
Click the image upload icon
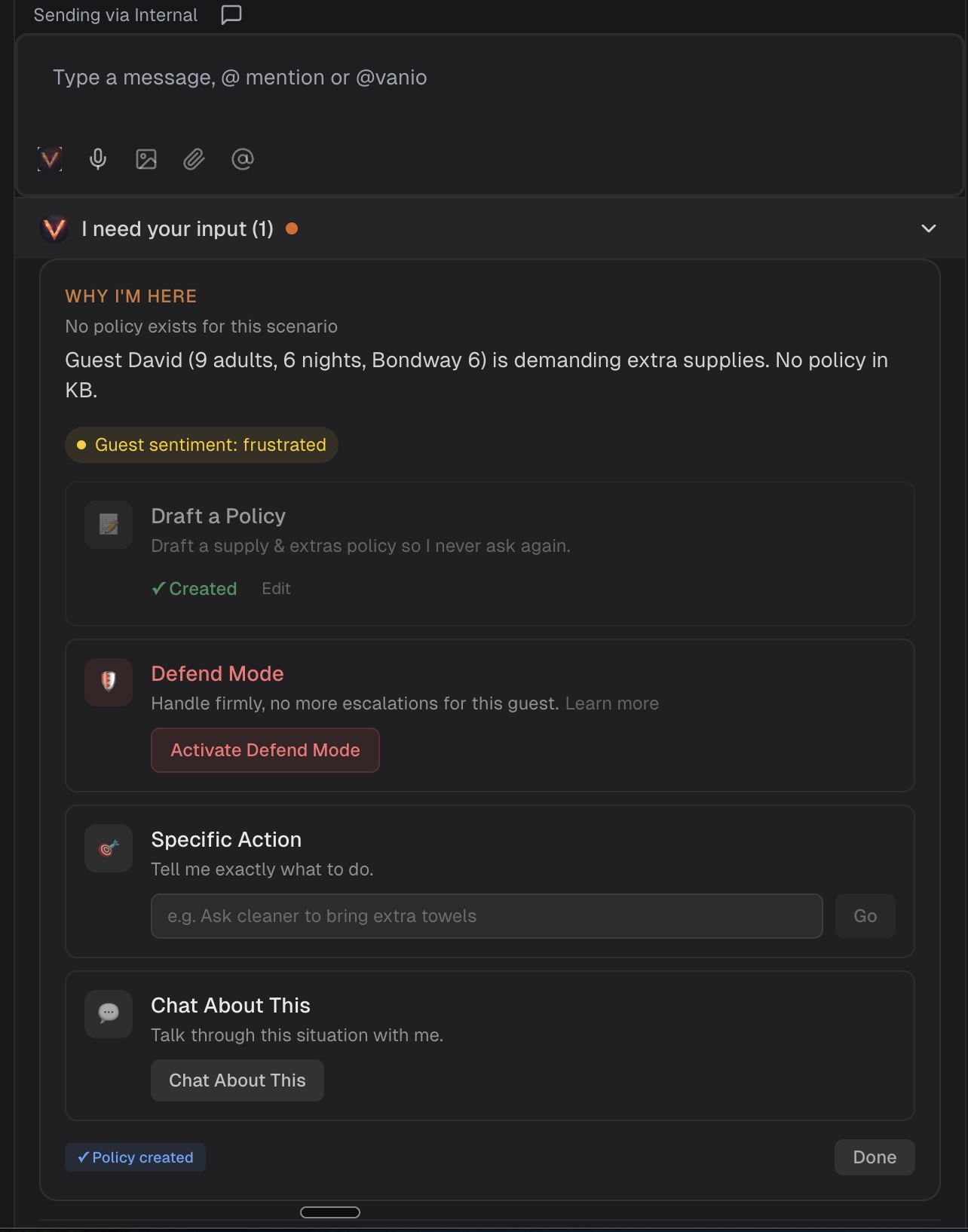(146, 159)
